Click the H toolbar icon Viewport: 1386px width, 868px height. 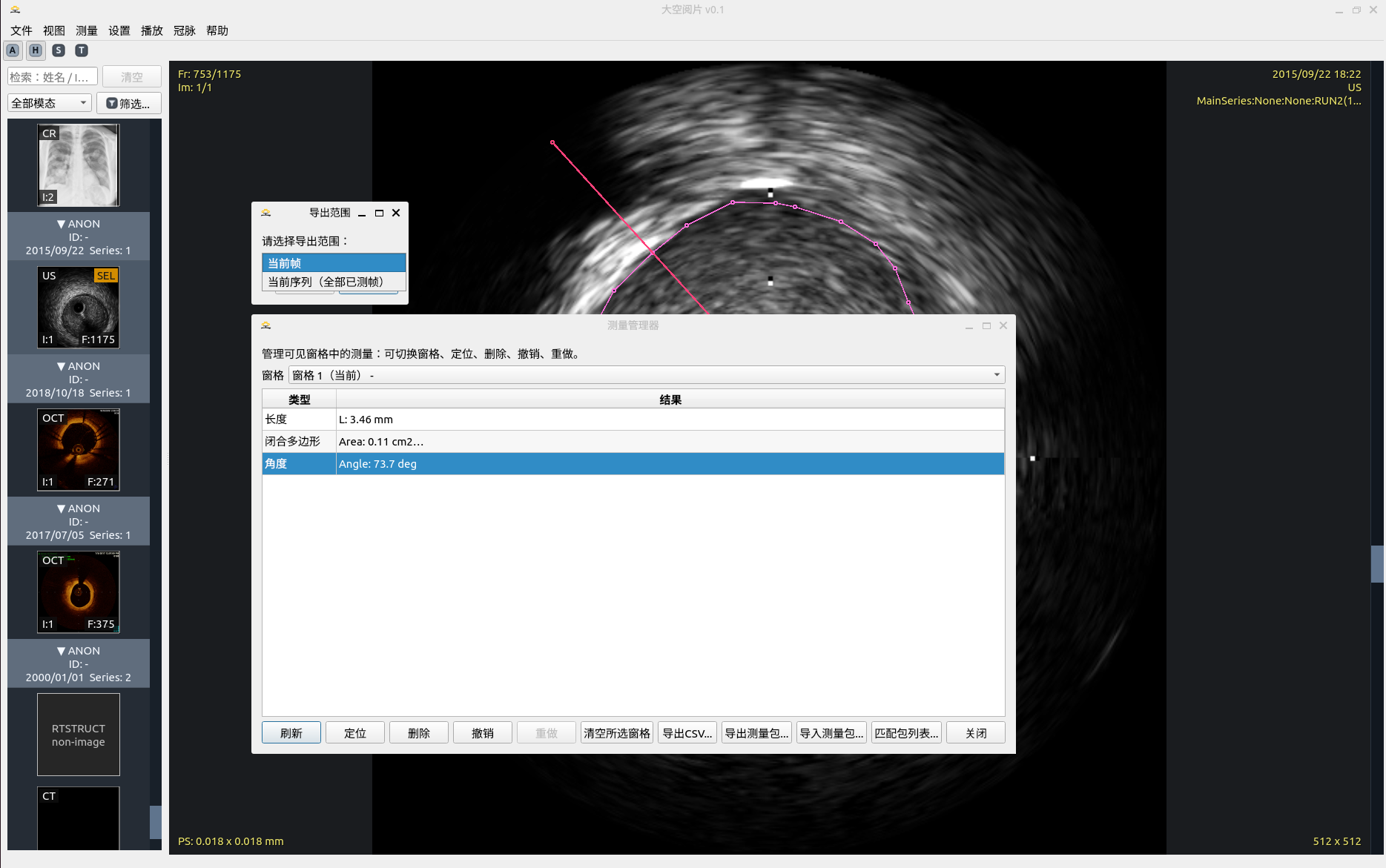point(36,50)
